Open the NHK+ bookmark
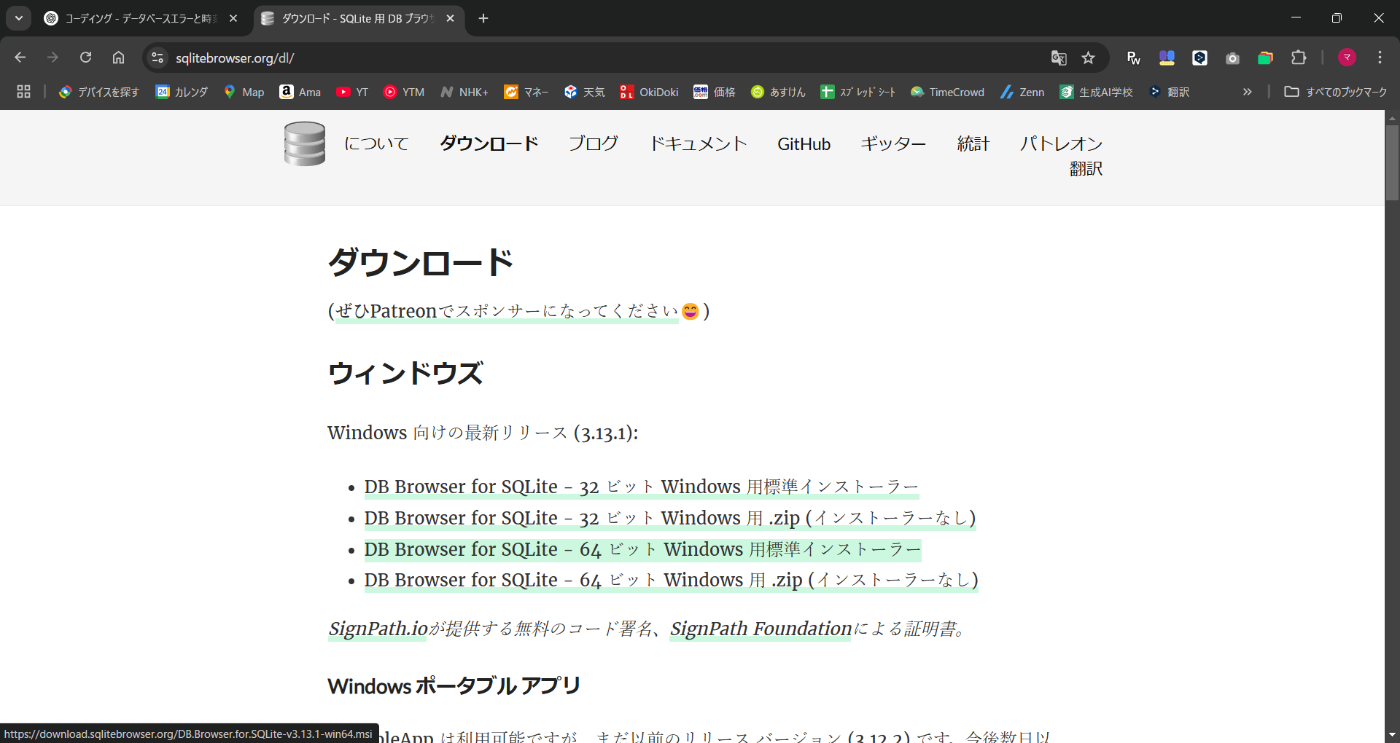This screenshot has height=743, width=1400. pos(464,91)
